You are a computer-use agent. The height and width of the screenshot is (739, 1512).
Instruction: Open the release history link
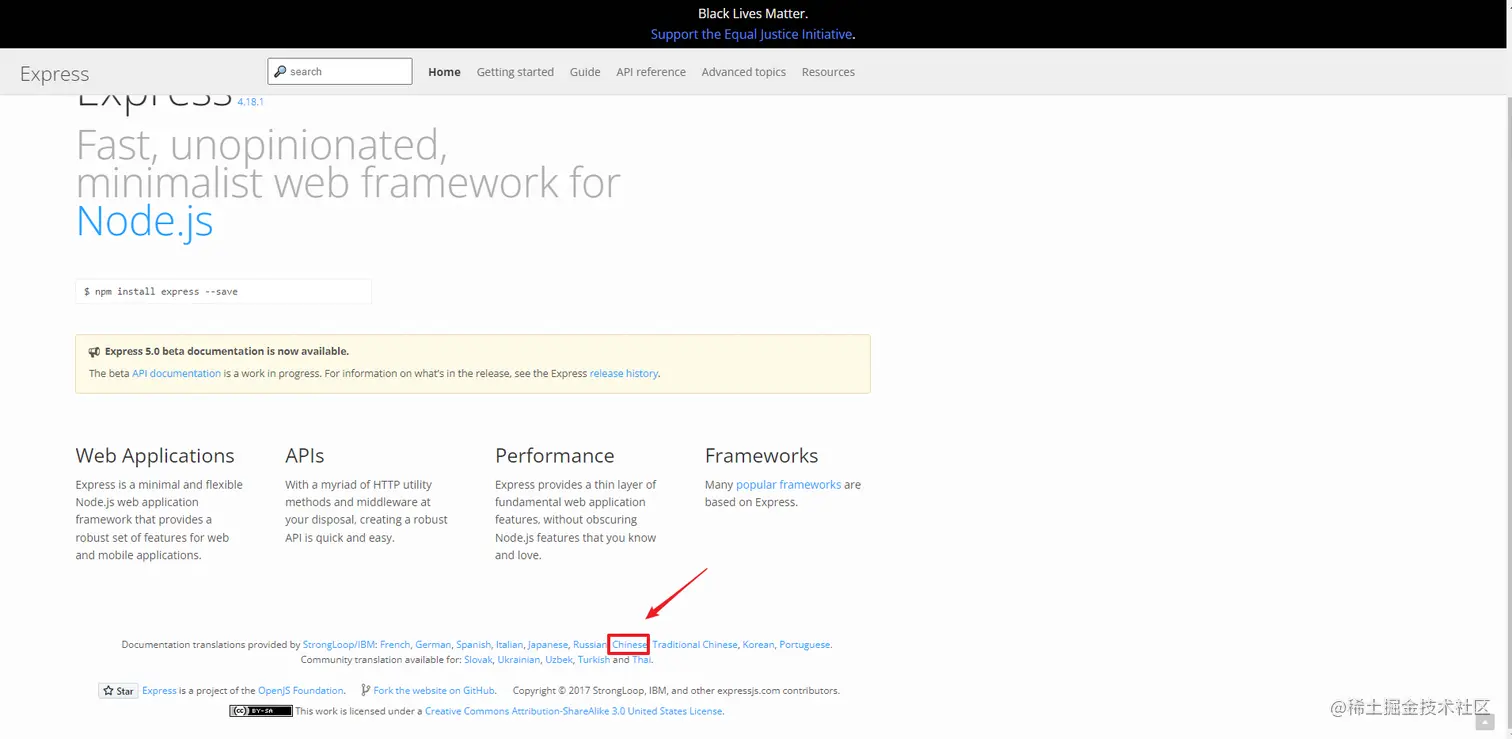tap(624, 374)
